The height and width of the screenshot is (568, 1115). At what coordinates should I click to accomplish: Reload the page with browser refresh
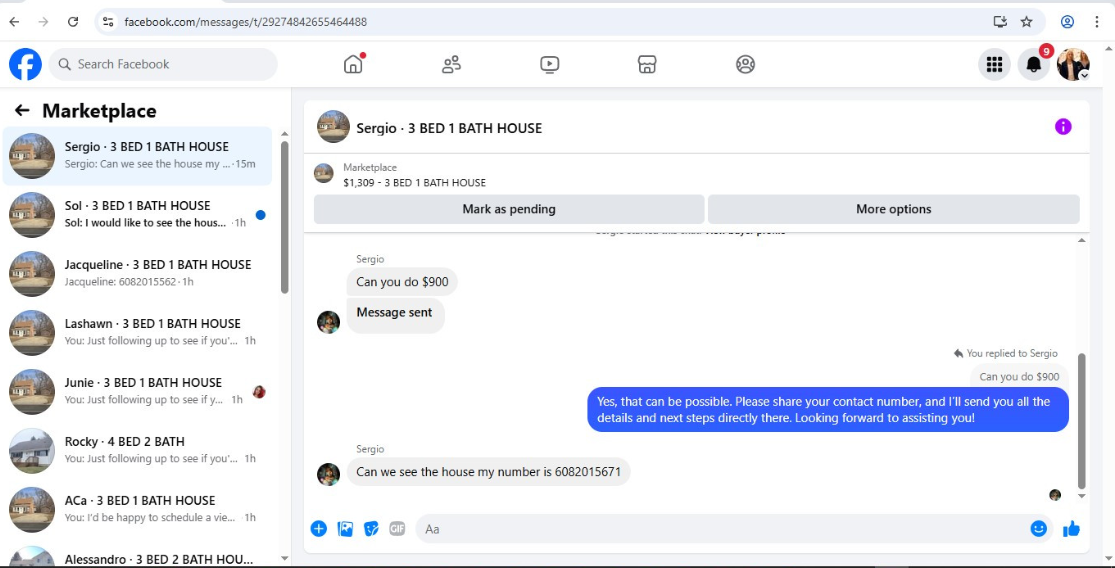[73, 22]
